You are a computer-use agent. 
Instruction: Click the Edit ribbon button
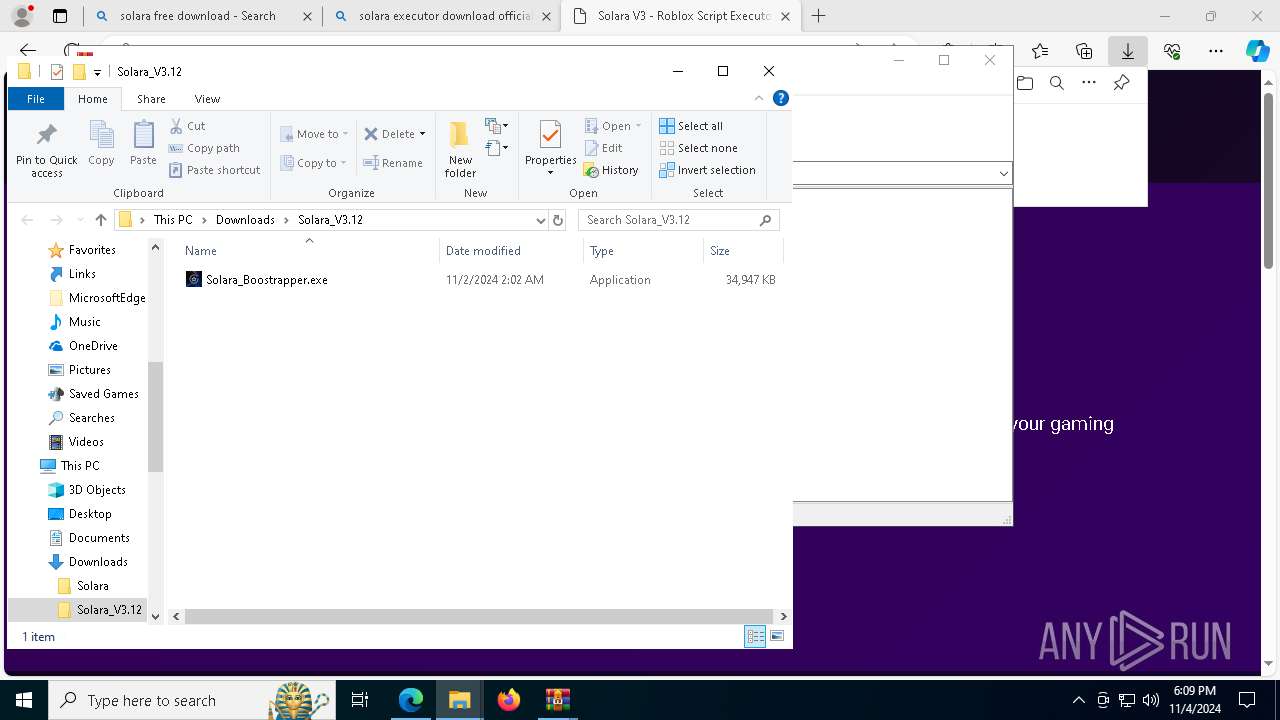(x=603, y=148)
